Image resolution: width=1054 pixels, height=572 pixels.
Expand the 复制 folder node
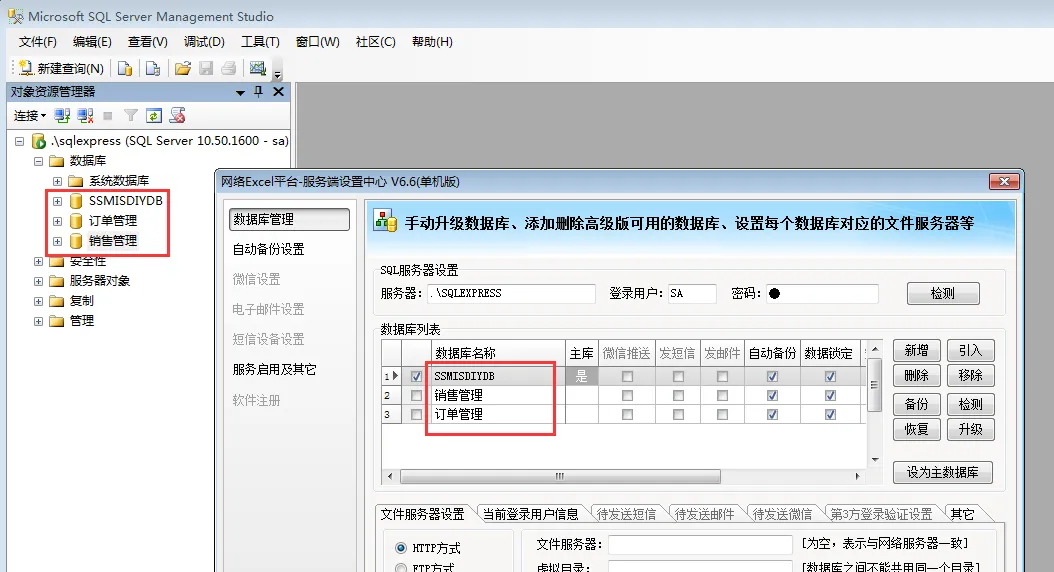coord(38,301)
